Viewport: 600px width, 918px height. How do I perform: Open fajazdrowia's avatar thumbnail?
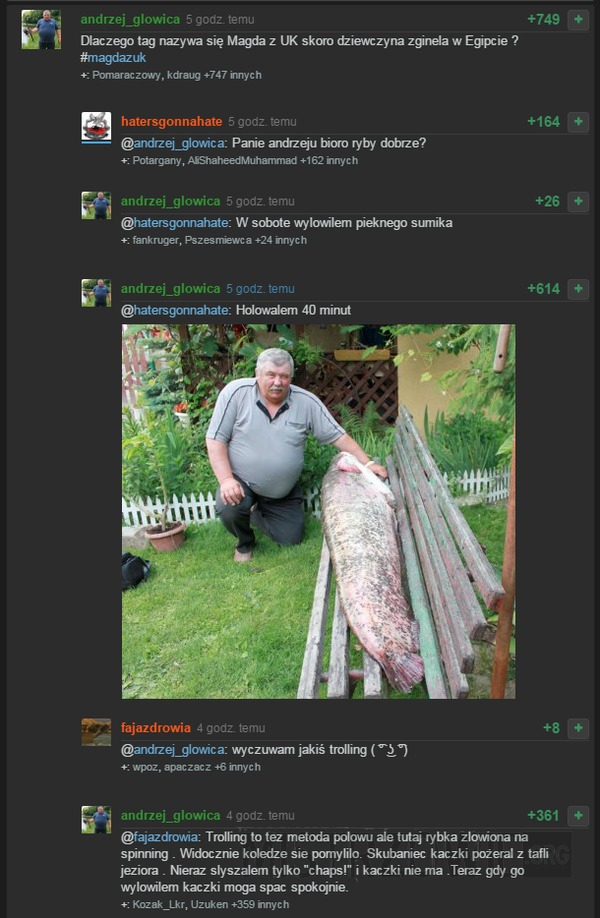point(96,732)
